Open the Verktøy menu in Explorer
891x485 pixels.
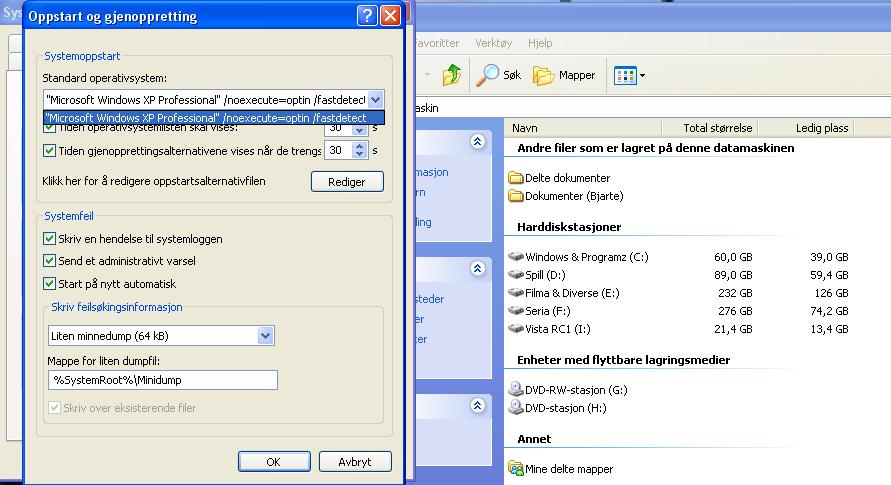click(x=493, y=43)
